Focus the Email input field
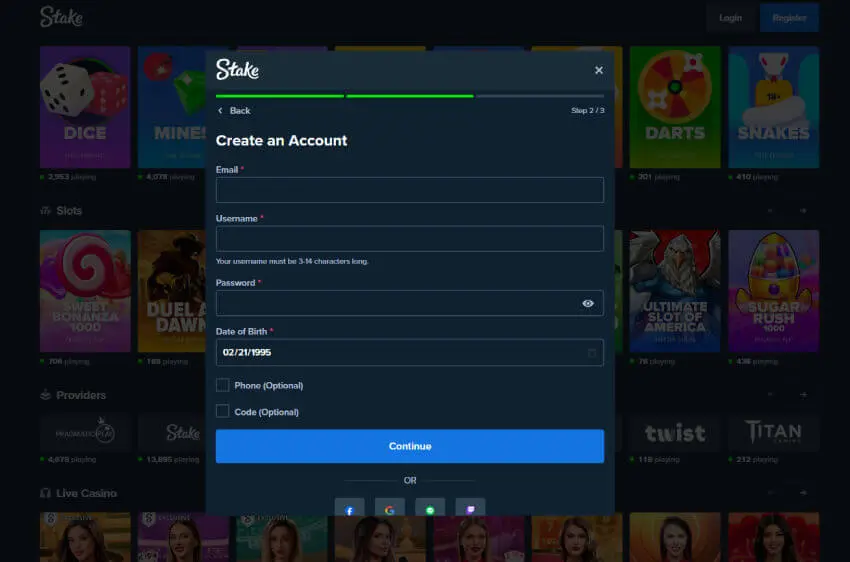Image resolution: width=850 pixels, height=562 pixels. pos(410,190)
